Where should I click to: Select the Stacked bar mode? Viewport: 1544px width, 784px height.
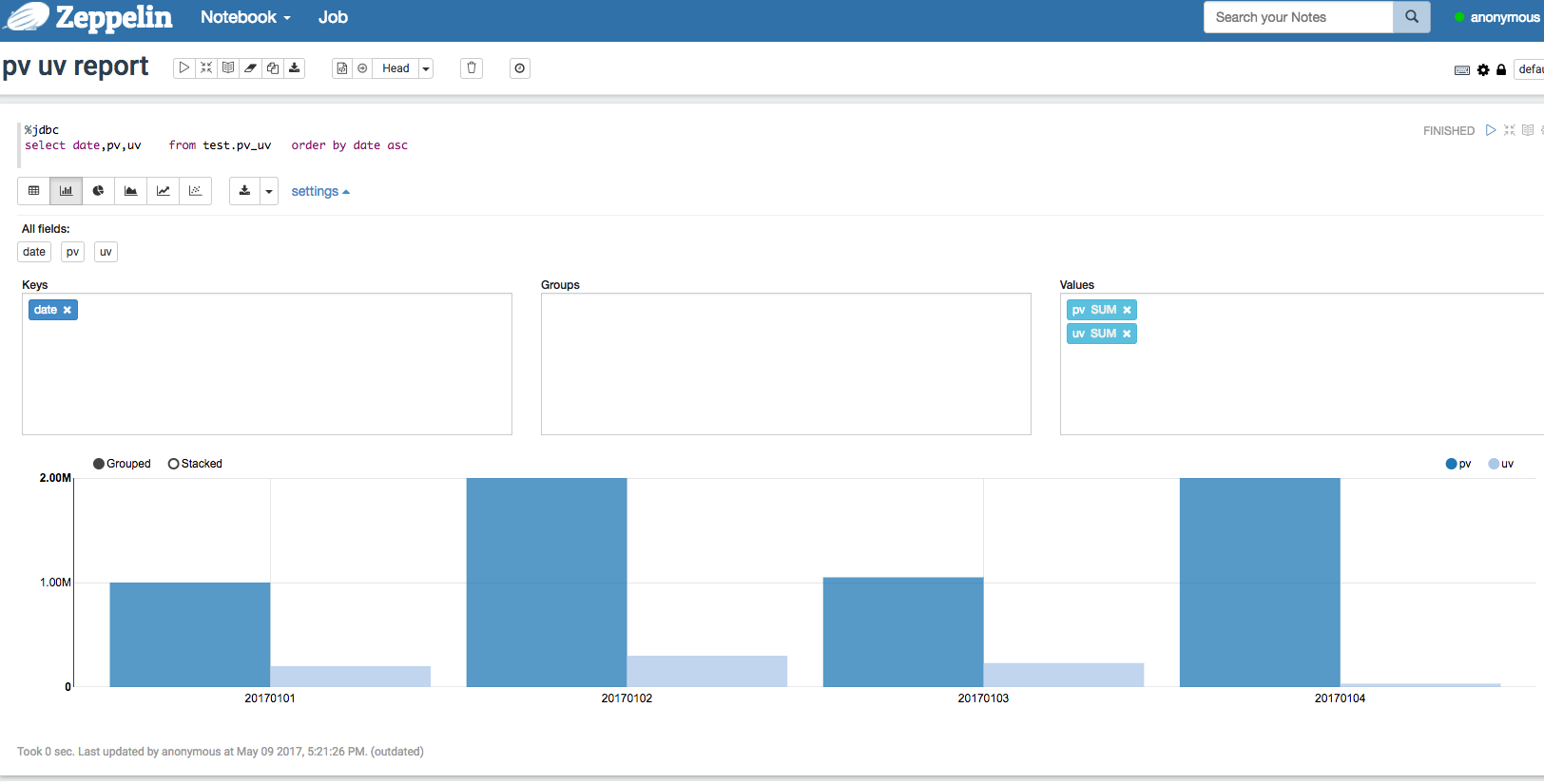(195, 464)
